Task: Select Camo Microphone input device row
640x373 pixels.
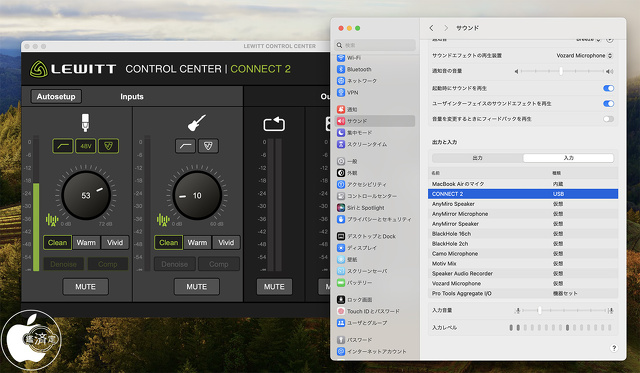Action: pos(523,253)
